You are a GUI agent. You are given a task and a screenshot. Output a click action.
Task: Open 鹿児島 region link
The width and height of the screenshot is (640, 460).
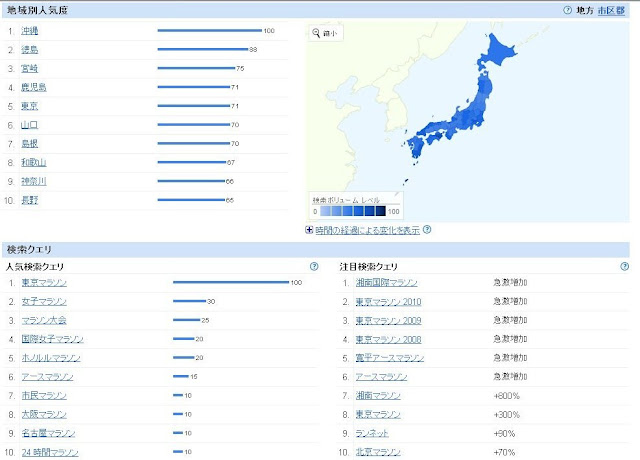click(34, 87)
